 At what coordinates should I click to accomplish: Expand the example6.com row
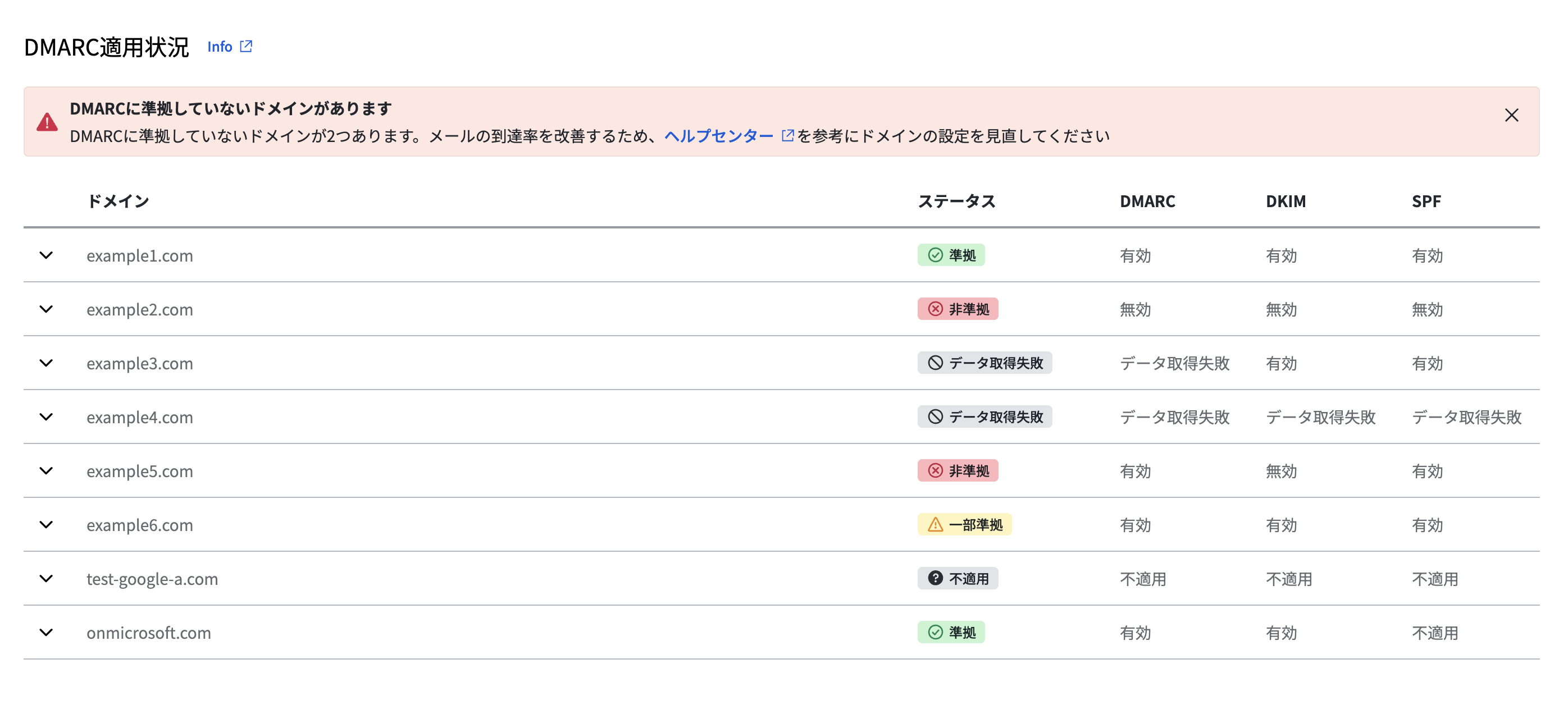coord(46,524)
